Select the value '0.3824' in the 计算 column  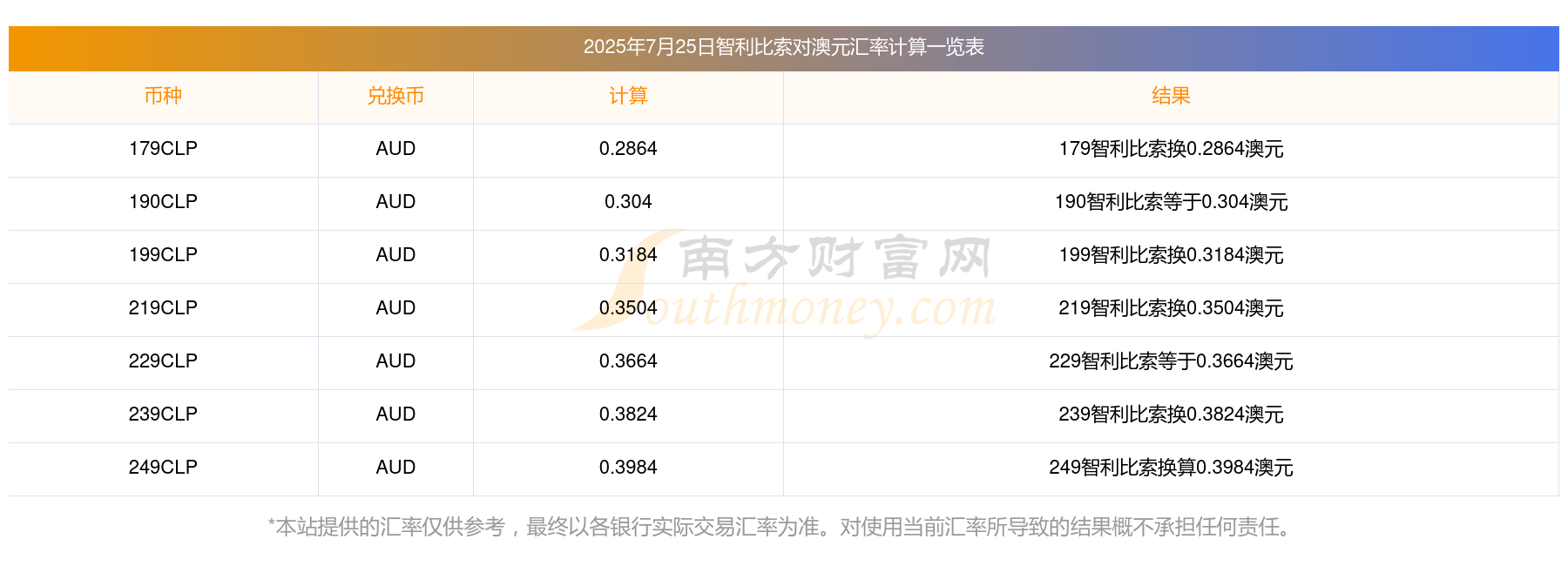click(628, 414)
